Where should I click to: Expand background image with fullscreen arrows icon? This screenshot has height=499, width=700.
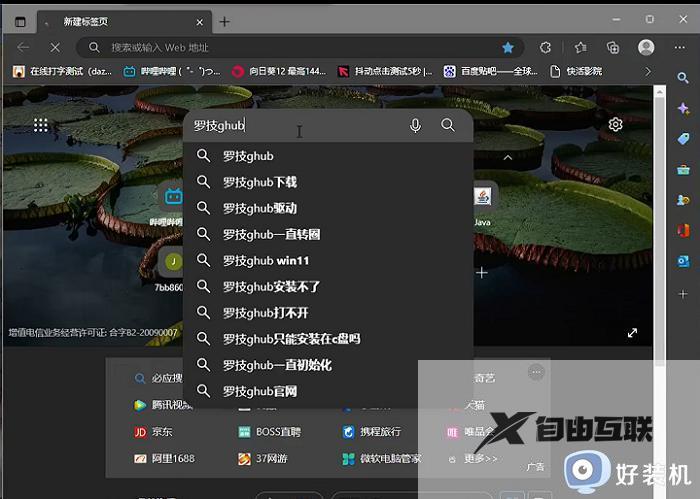tap(632, 333)
